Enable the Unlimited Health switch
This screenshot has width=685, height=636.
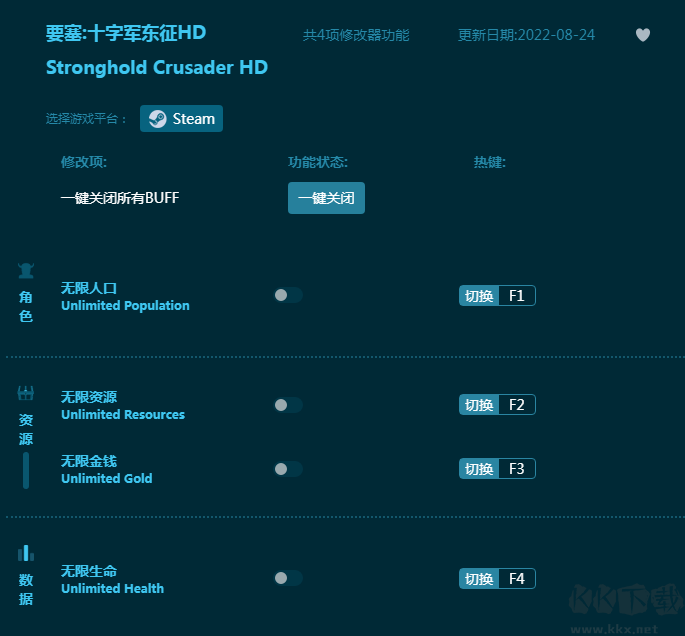click(287, 578)
